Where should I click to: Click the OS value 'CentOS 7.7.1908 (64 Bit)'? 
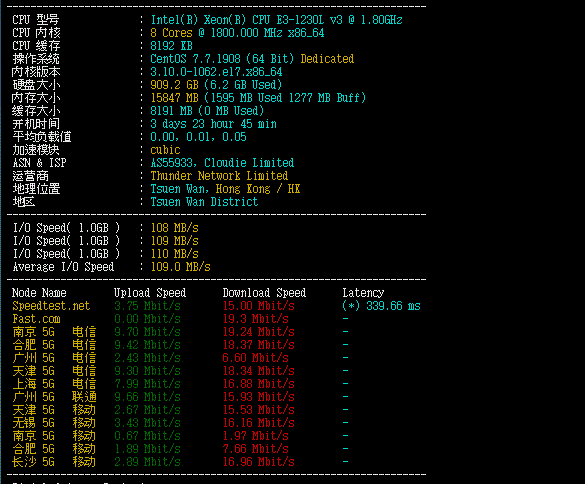coord(222,59)
